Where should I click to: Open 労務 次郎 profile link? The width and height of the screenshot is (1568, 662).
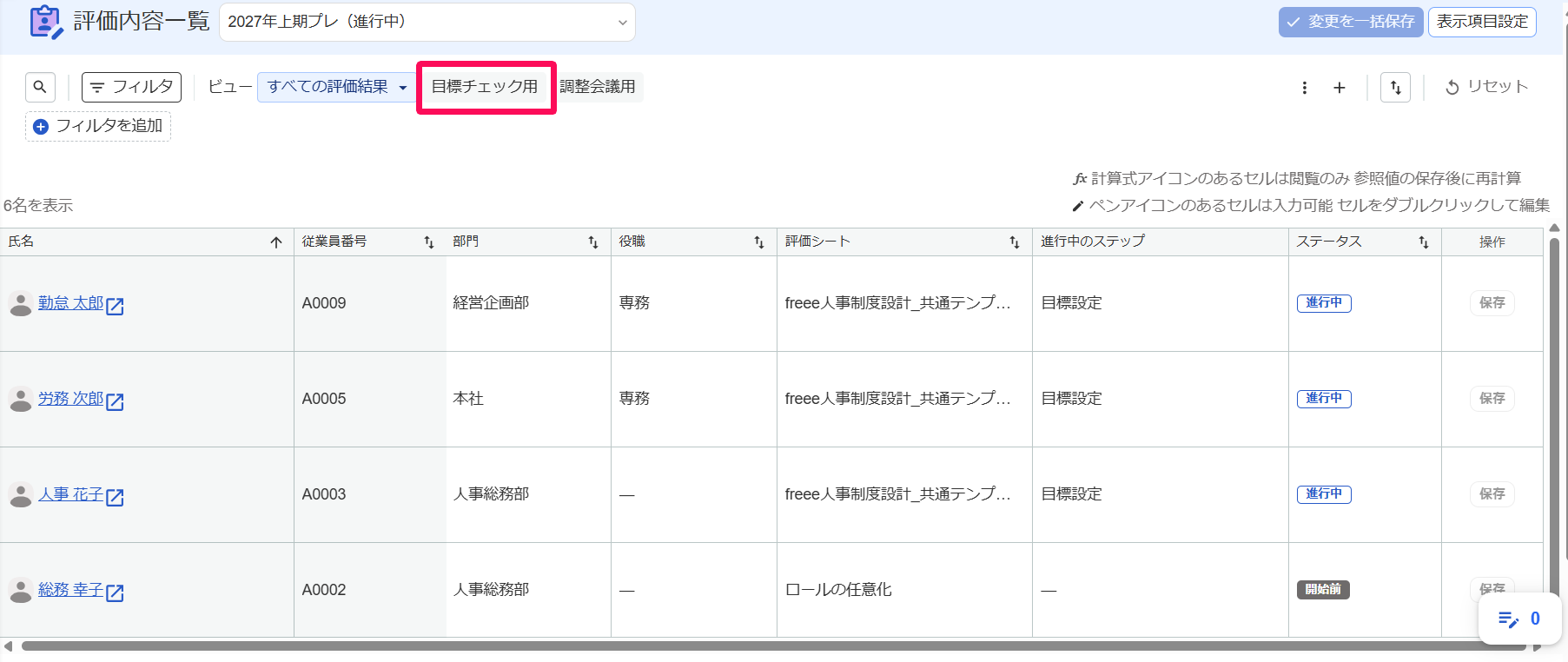70,399
